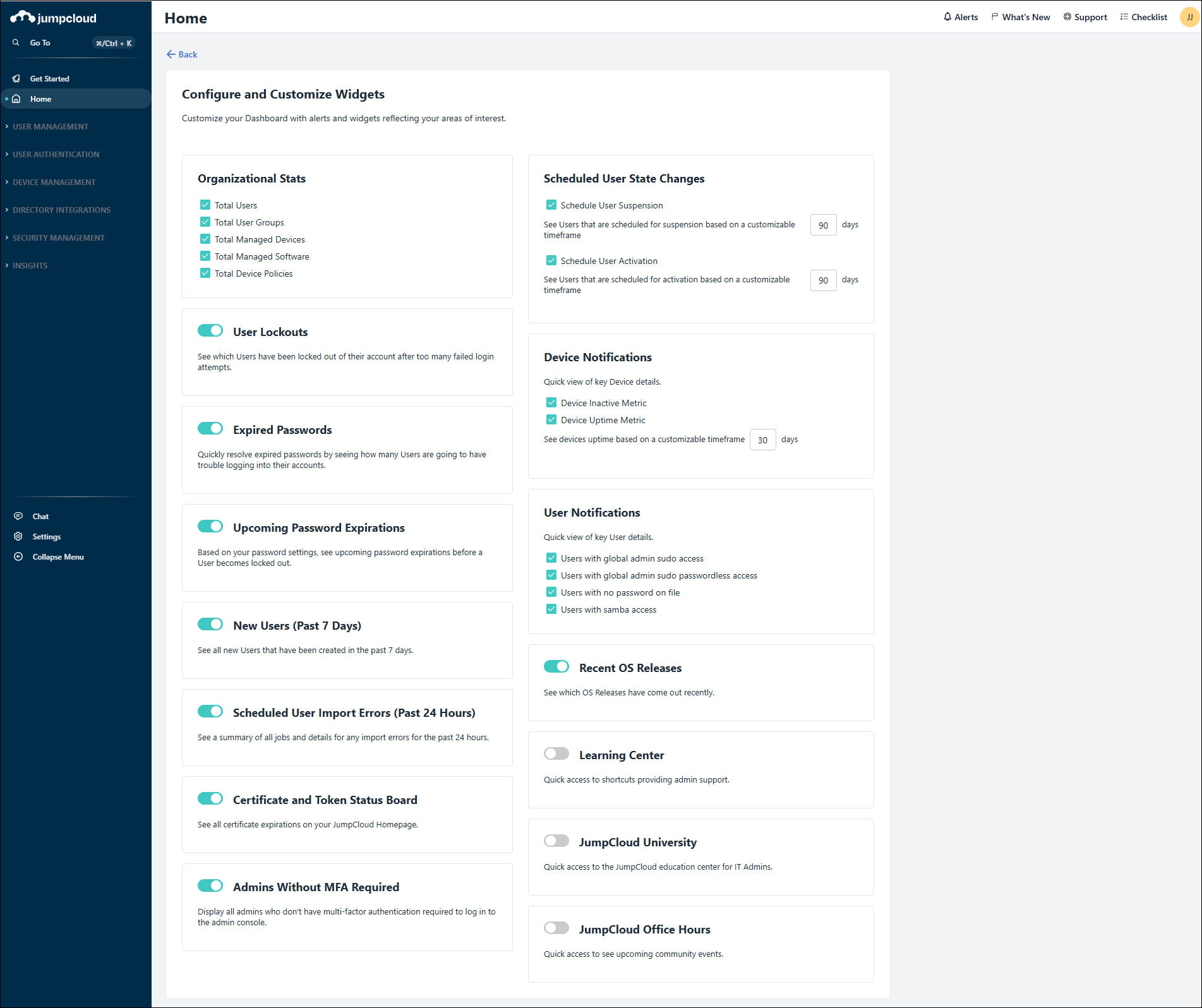
Task: Enable the Learning Center toggle
Action: pyautogui.click(x=556, y=753)
